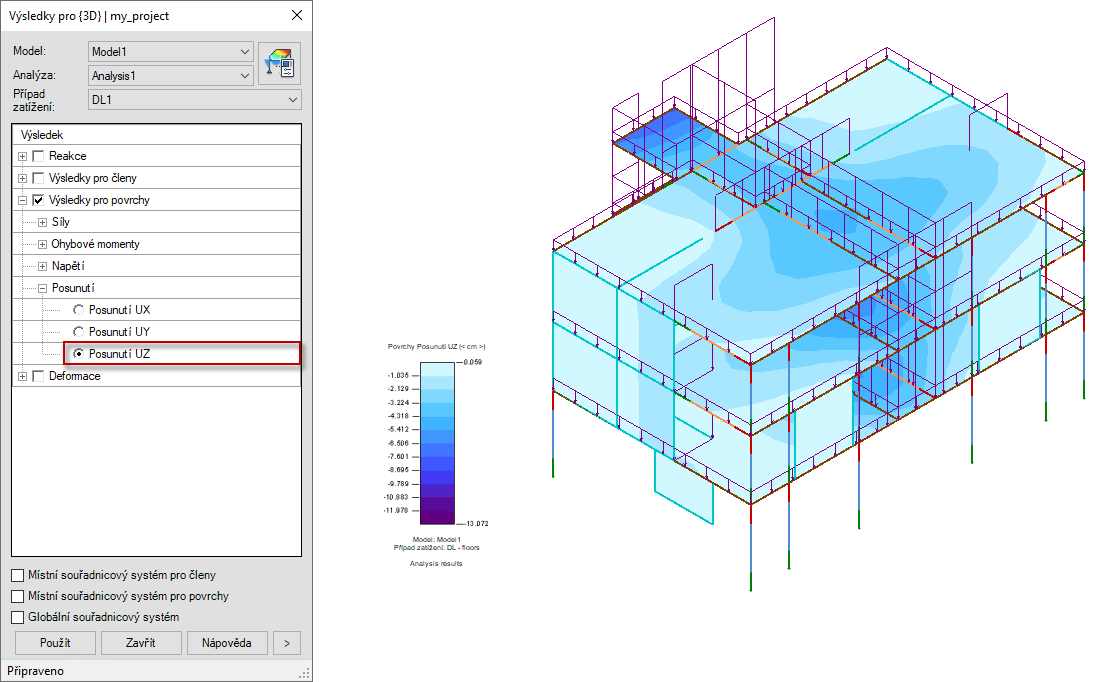Open the result display settings icon
The height and width of the screenshot is (682, 1100).
pyautogui.click(x=280, y=64)
